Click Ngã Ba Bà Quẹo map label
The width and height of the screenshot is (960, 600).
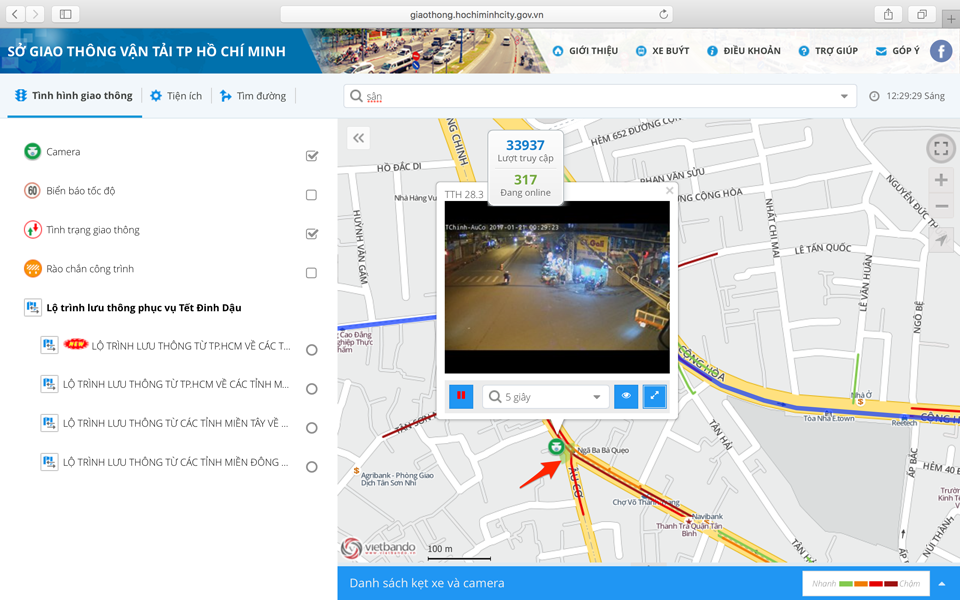(x=603, y=450)
